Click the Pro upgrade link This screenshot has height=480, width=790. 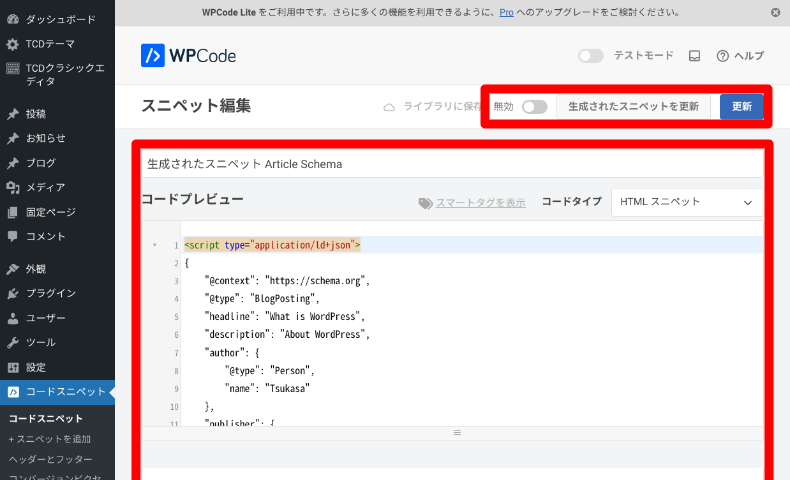[506, 13]
